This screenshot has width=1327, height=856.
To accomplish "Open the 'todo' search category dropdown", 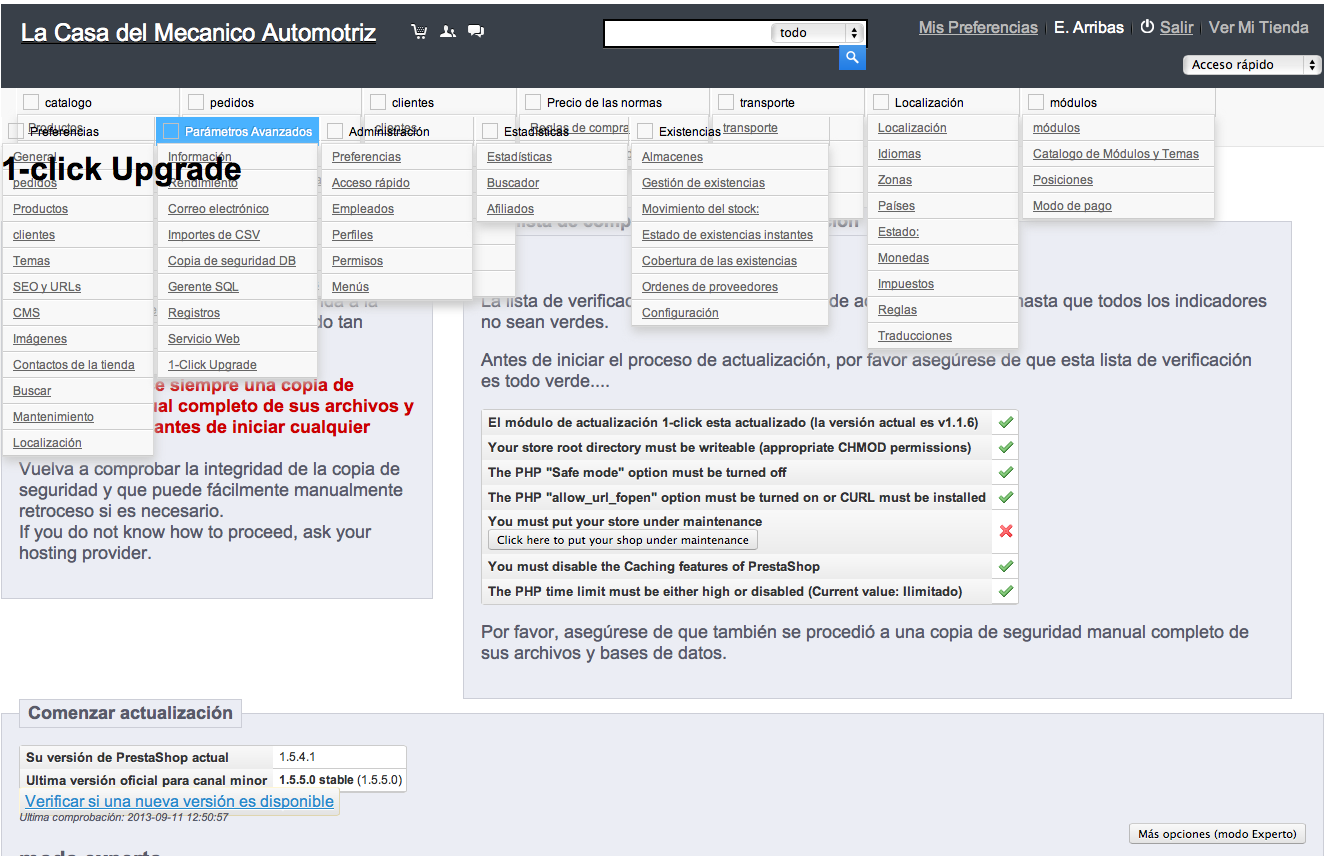I will (x=817, y=33).
